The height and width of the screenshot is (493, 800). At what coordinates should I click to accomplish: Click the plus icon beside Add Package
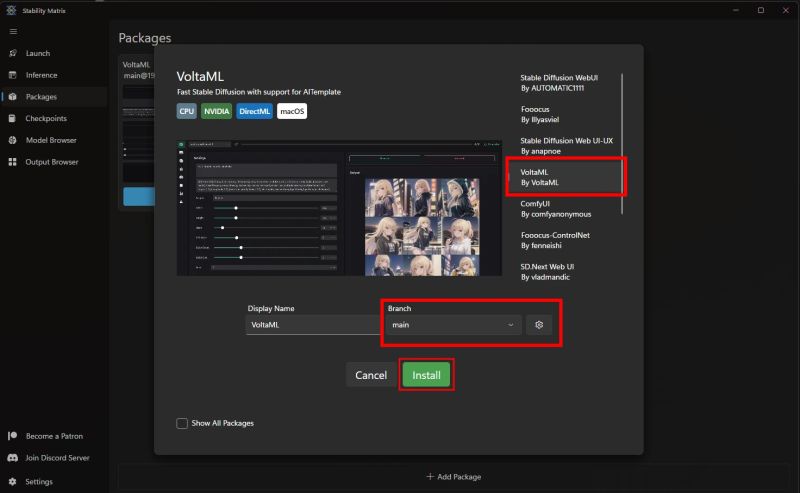point(430,476)
